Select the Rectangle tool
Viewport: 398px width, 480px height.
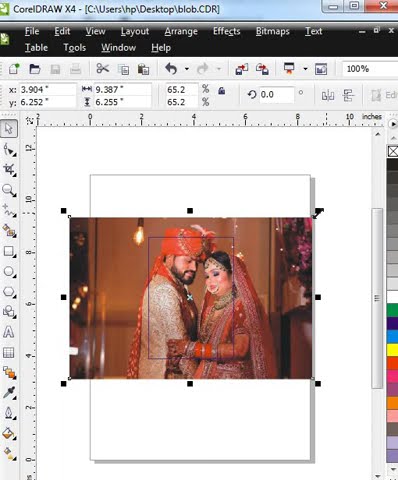pyautogui.click(x=9, y=251)
